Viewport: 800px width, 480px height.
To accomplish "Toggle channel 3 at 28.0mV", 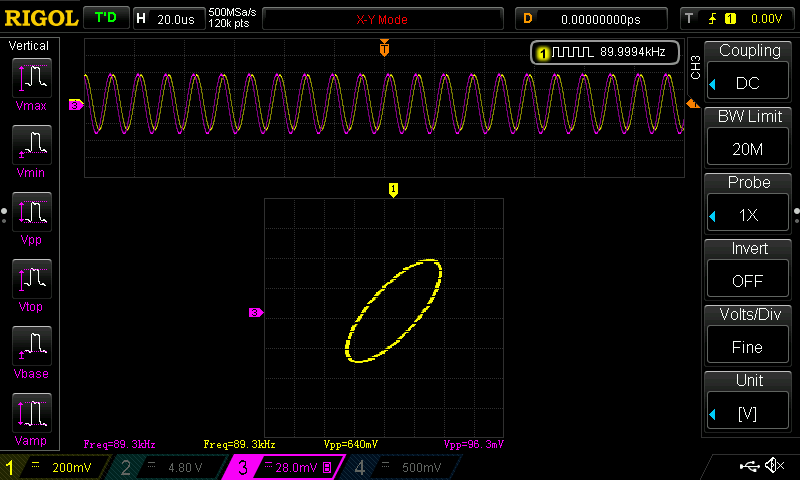I will (286, 467).
